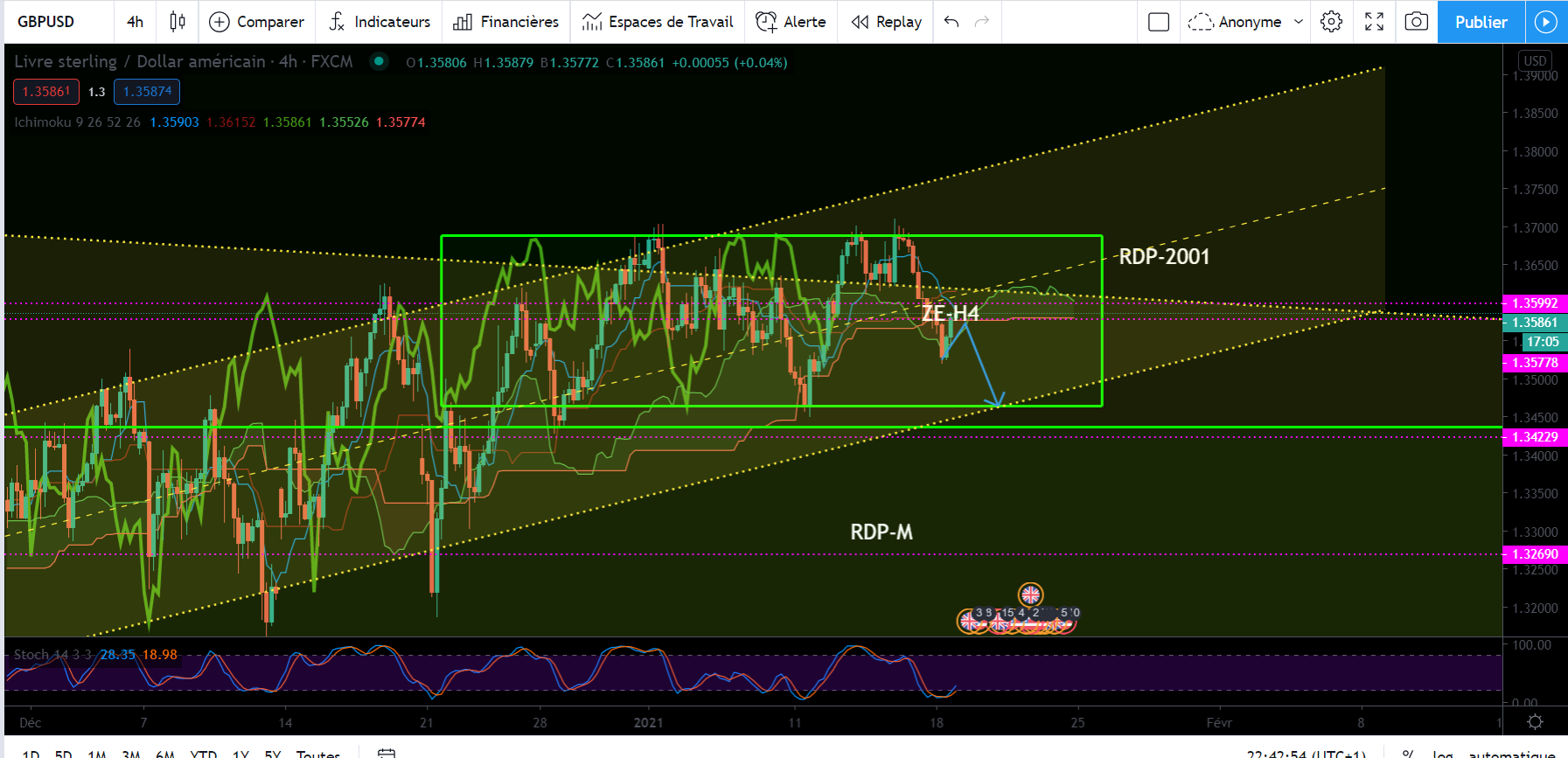Create an alert with Alerte
The image size is (1568, 758).
pos(791,22)
